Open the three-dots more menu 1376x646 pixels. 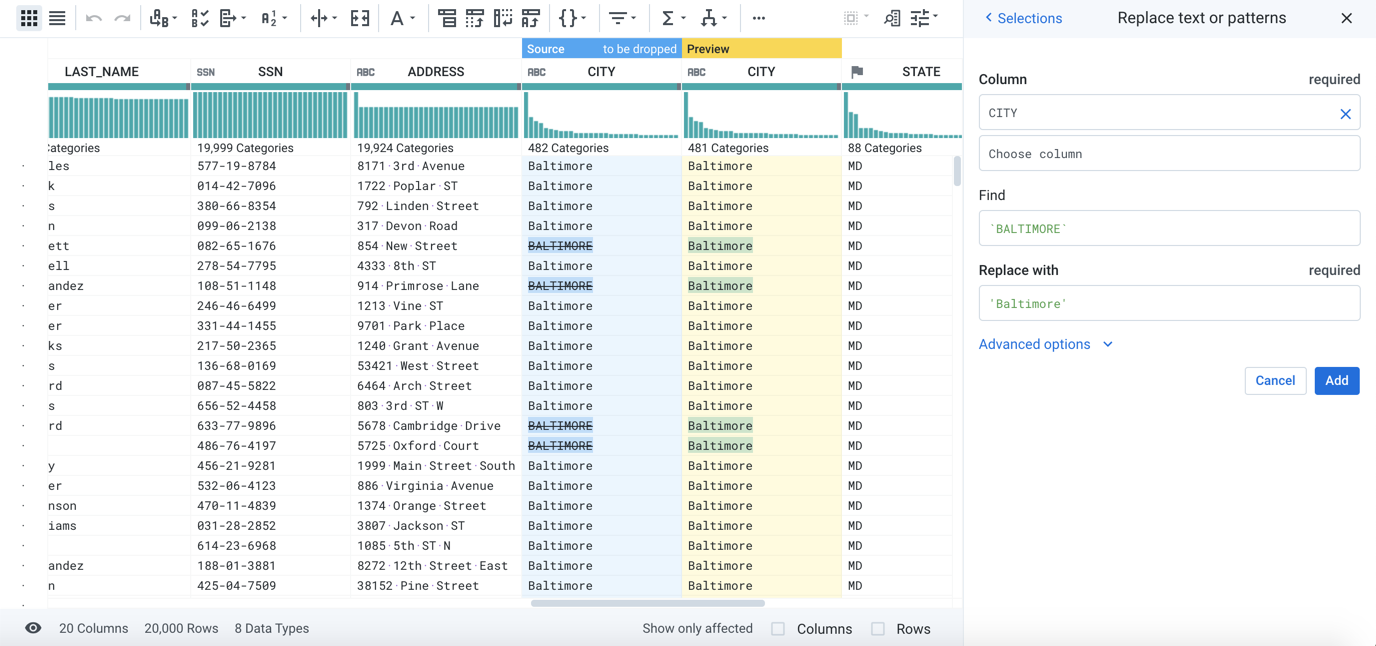pos(759,18)
